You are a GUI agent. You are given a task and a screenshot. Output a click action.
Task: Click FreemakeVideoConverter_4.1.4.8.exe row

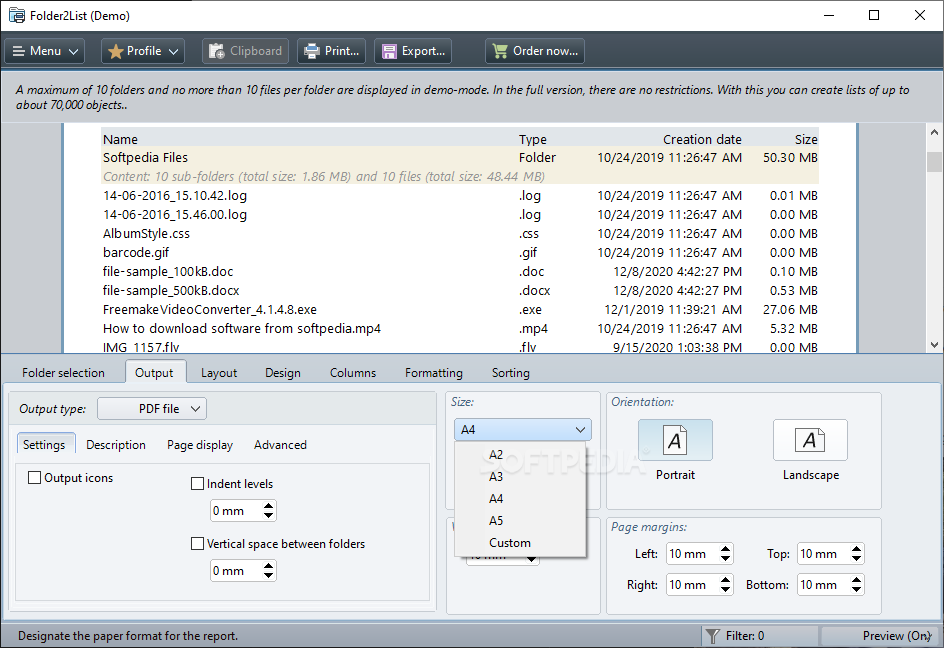[x=460, y=310]
